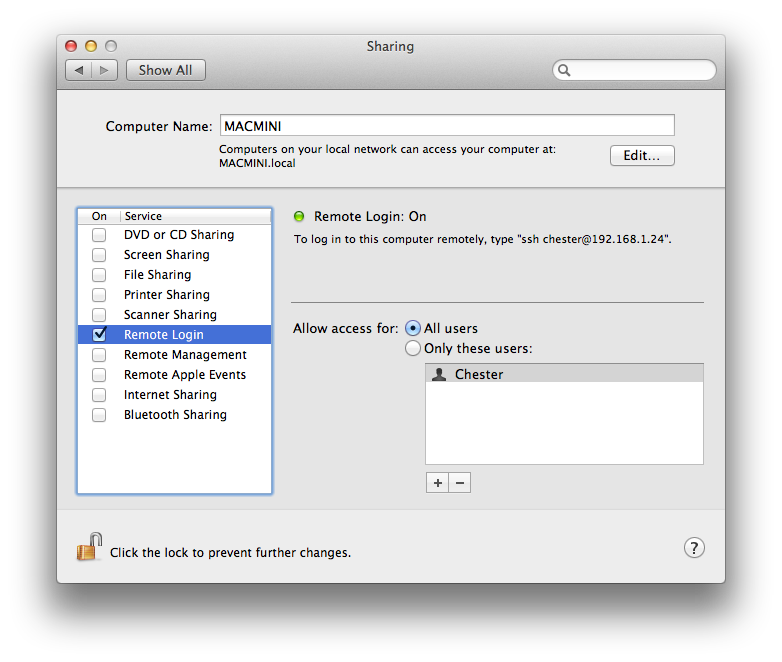Viewport: 782px width, 662px height.
Task: Add a user with the plus button
Action: (437, 483)
